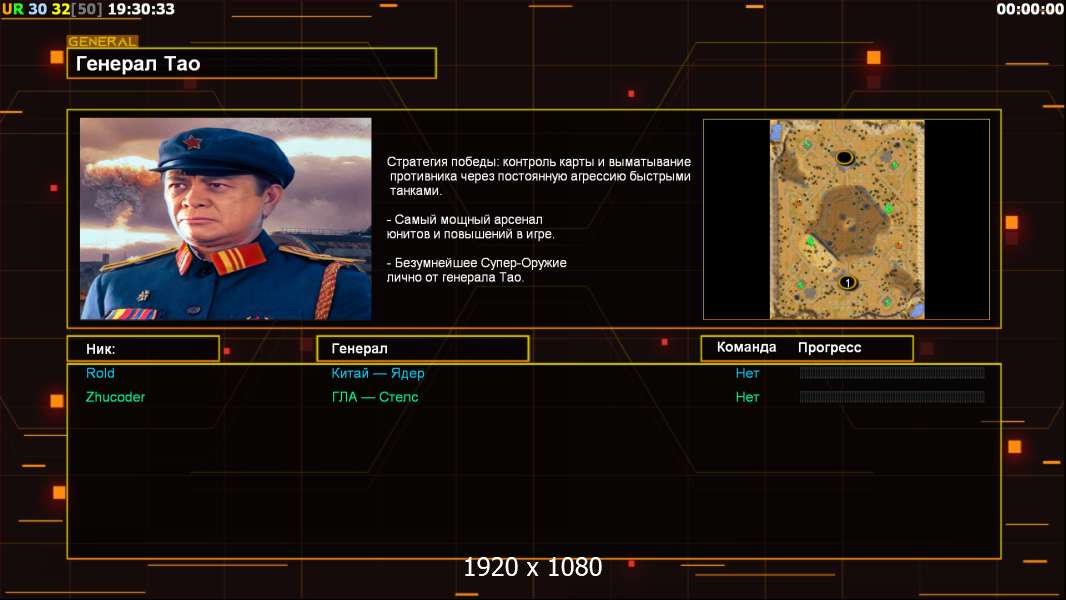Viewport: 1066px width, 600px height.
Task: Click team value 'Нет' in Rold's row
Action: (747, 373)
